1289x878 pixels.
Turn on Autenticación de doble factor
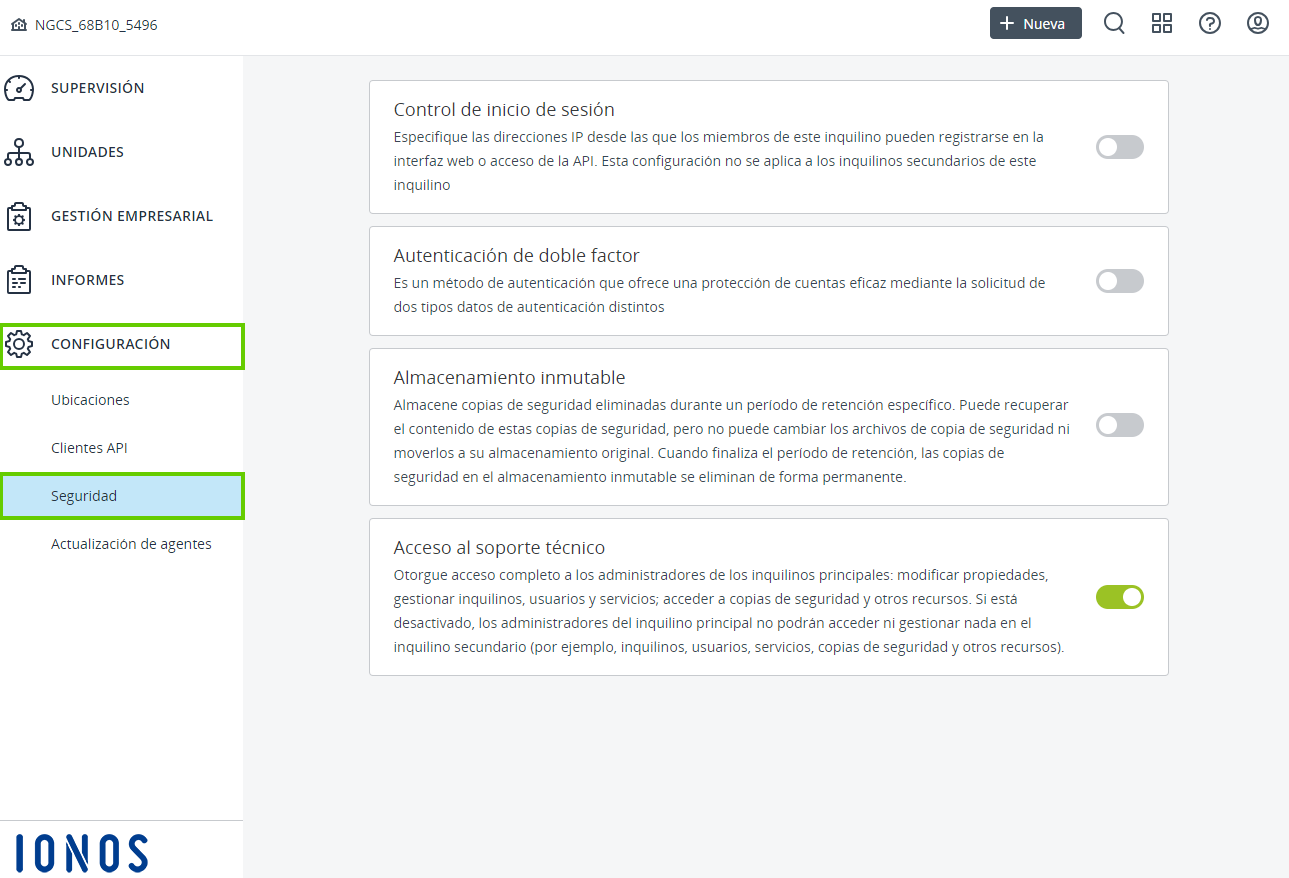[x=1119, y=281]
